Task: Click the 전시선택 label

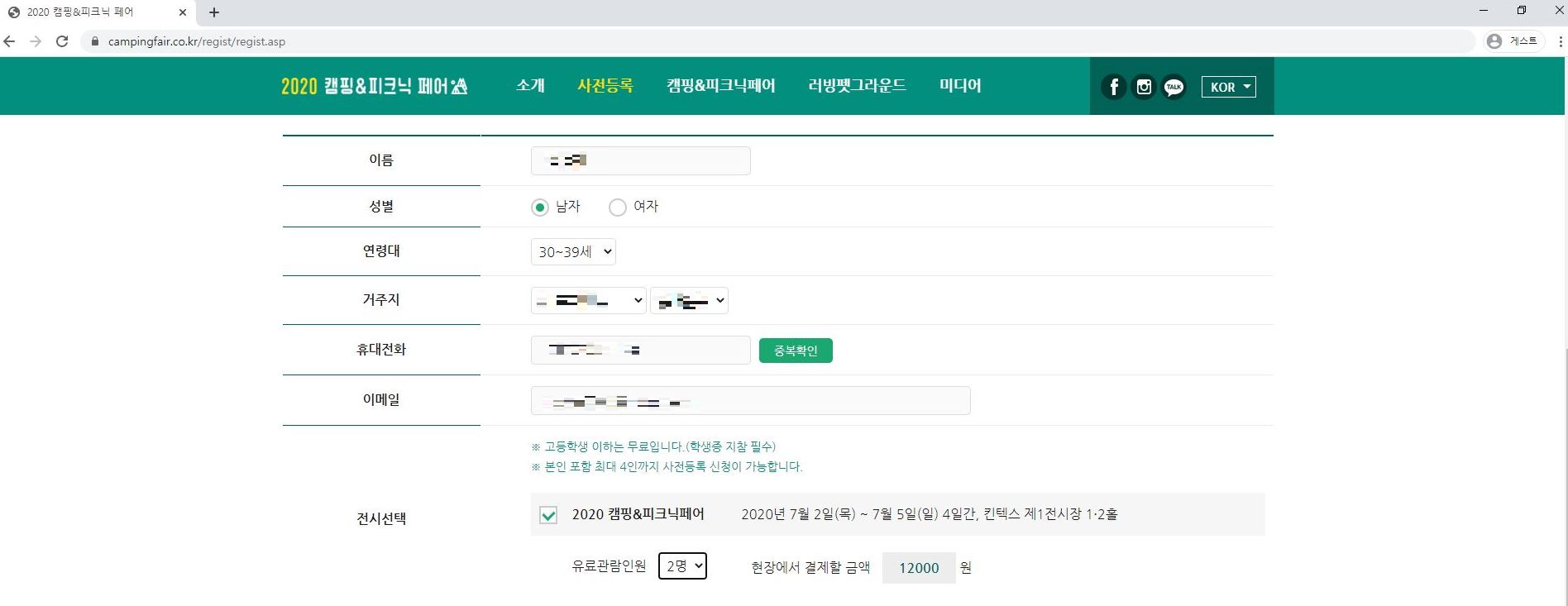Action: tap(381, 518)
